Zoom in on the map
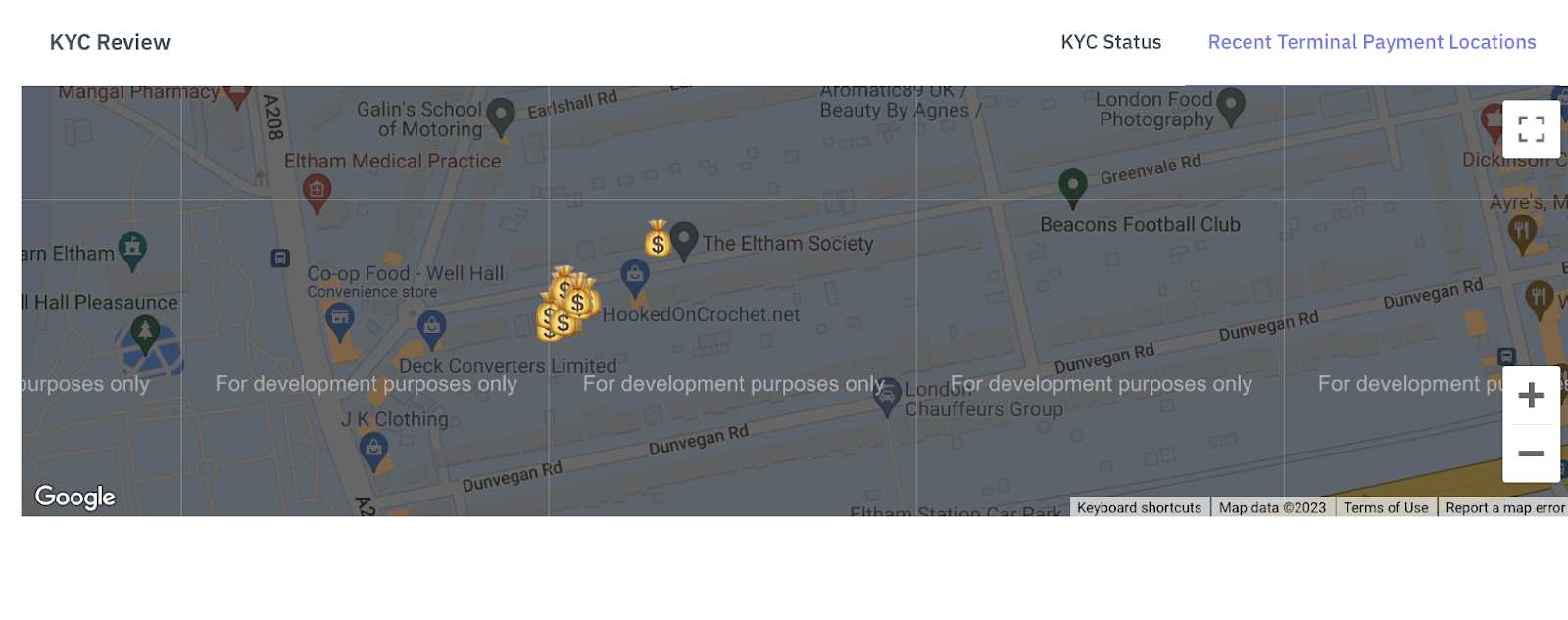Screen dimensions: 1568x620 click(x=1531, y=396)
